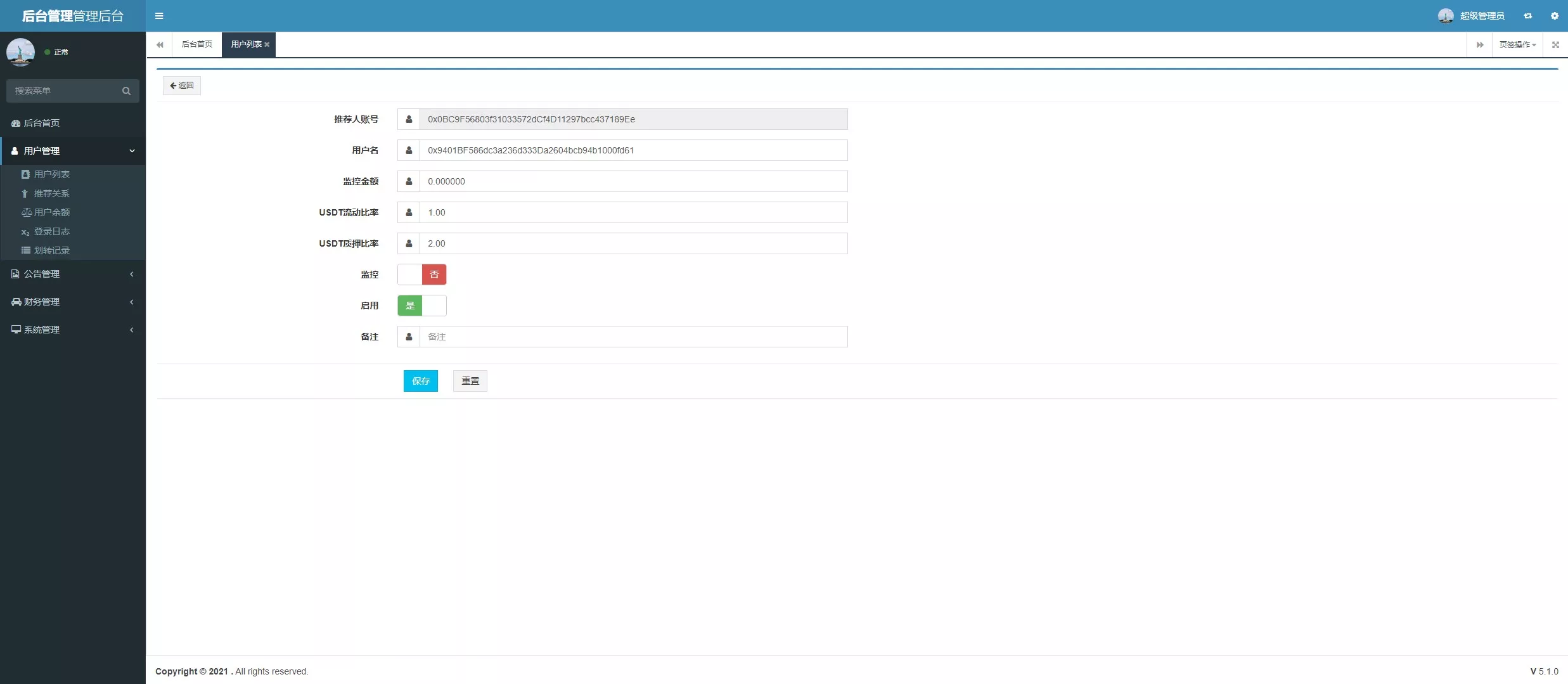Click the 备注 input field

point(633,337)
